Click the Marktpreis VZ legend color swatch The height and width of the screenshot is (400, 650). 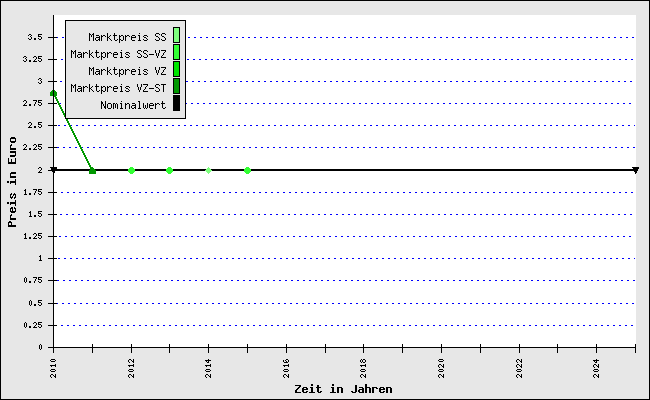click(x=176, y=70)
